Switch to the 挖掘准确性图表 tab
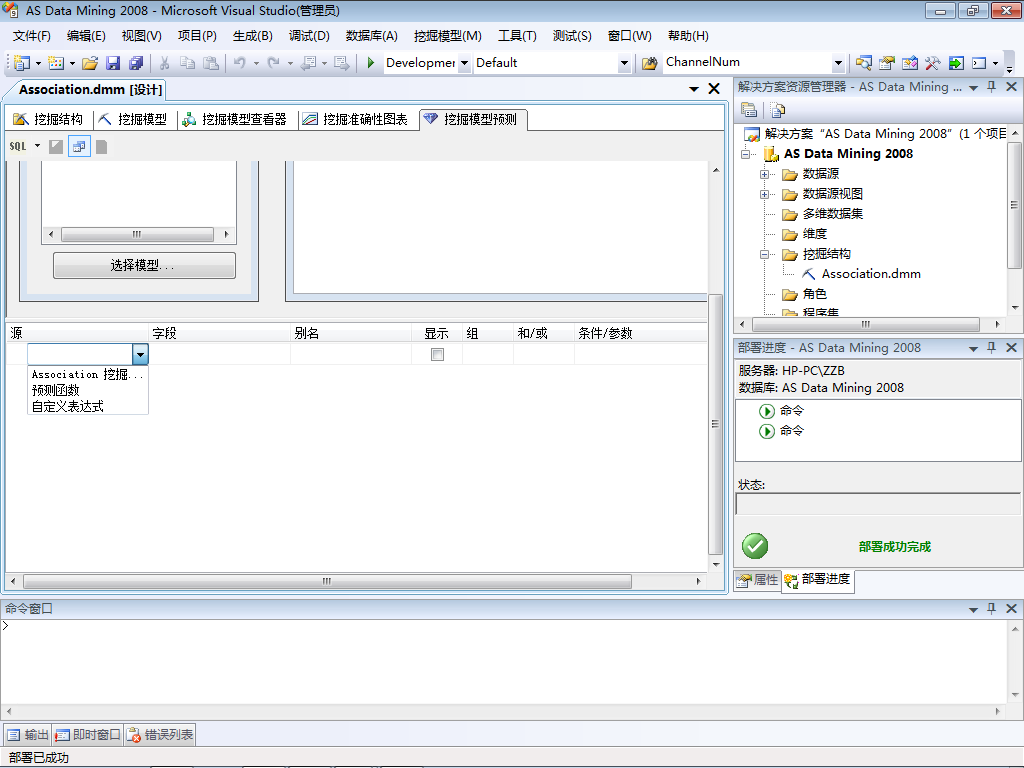This screenshot has height=768, width=1024. [x=356, y=119]
